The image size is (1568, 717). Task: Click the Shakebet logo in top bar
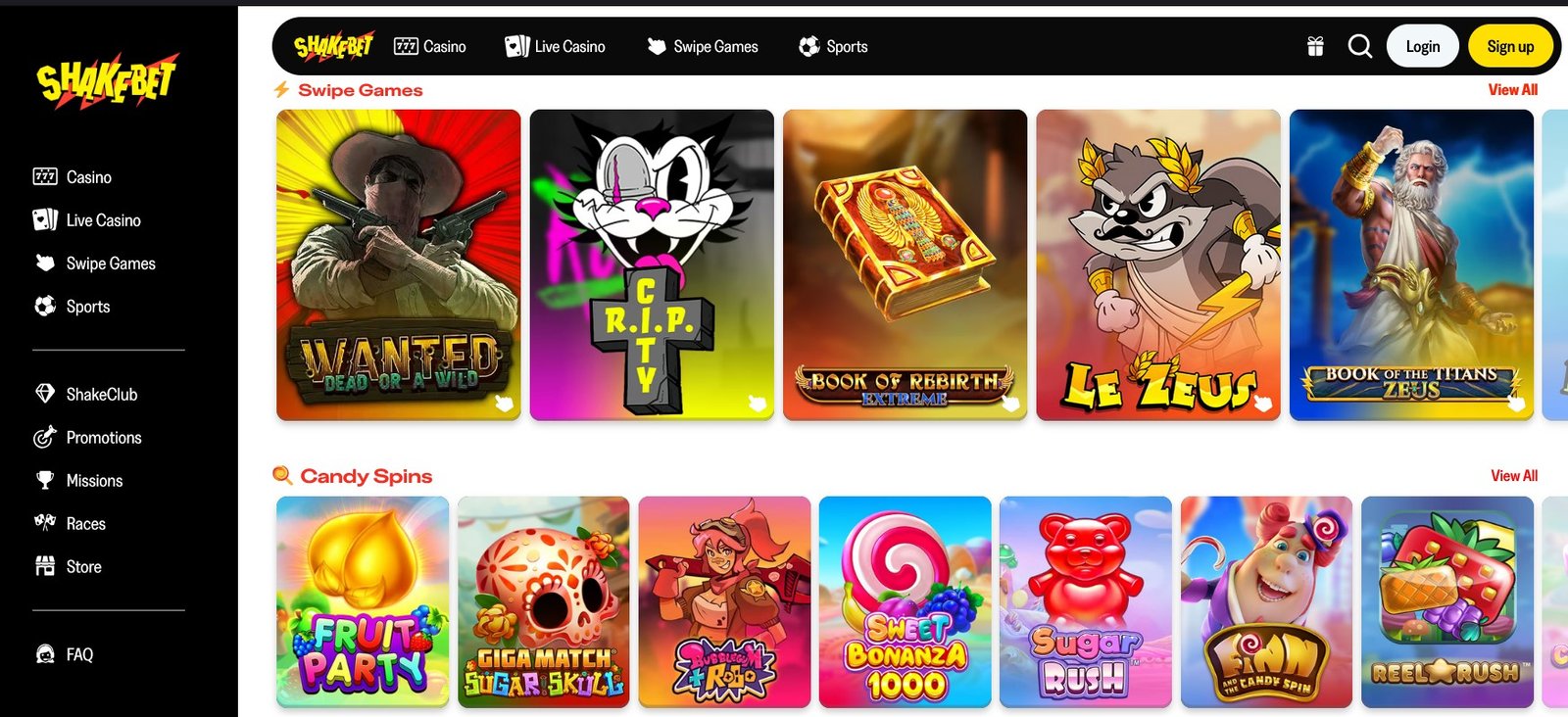pyautogui.click(x=333, y=46)
